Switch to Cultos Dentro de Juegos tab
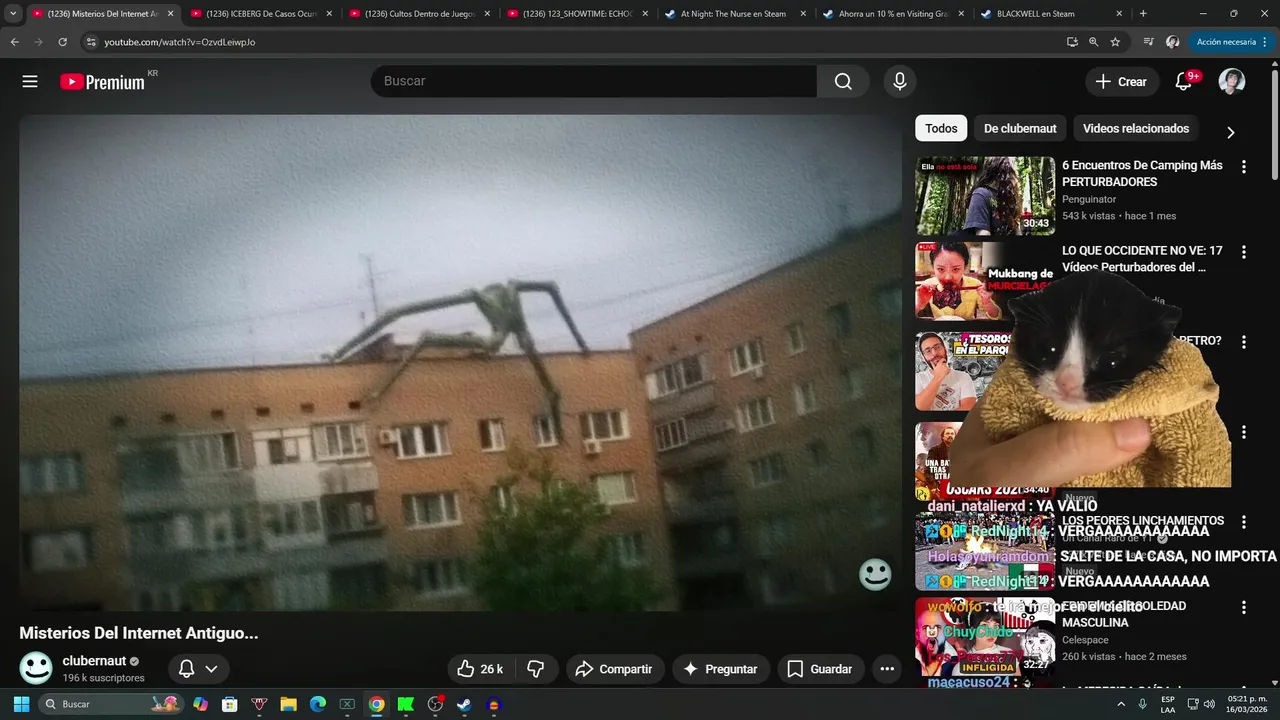1280x720 pixels. point(419,14)
